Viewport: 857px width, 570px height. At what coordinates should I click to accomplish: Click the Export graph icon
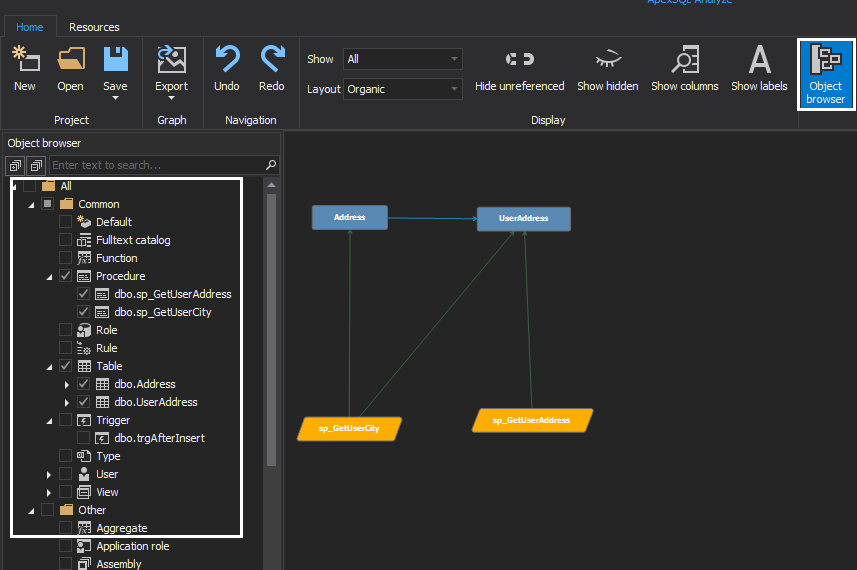[x=172, y=61]
